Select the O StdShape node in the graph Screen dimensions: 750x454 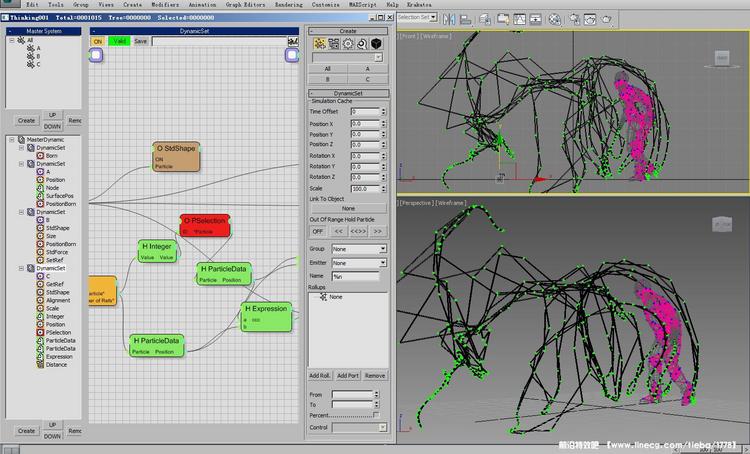[176, 156]
